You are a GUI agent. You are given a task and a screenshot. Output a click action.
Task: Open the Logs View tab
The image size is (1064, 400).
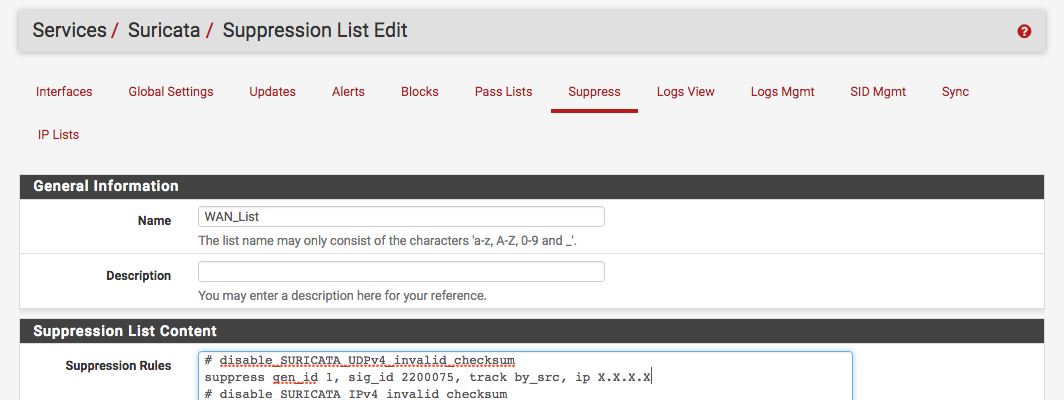click(x=685, y=92)
